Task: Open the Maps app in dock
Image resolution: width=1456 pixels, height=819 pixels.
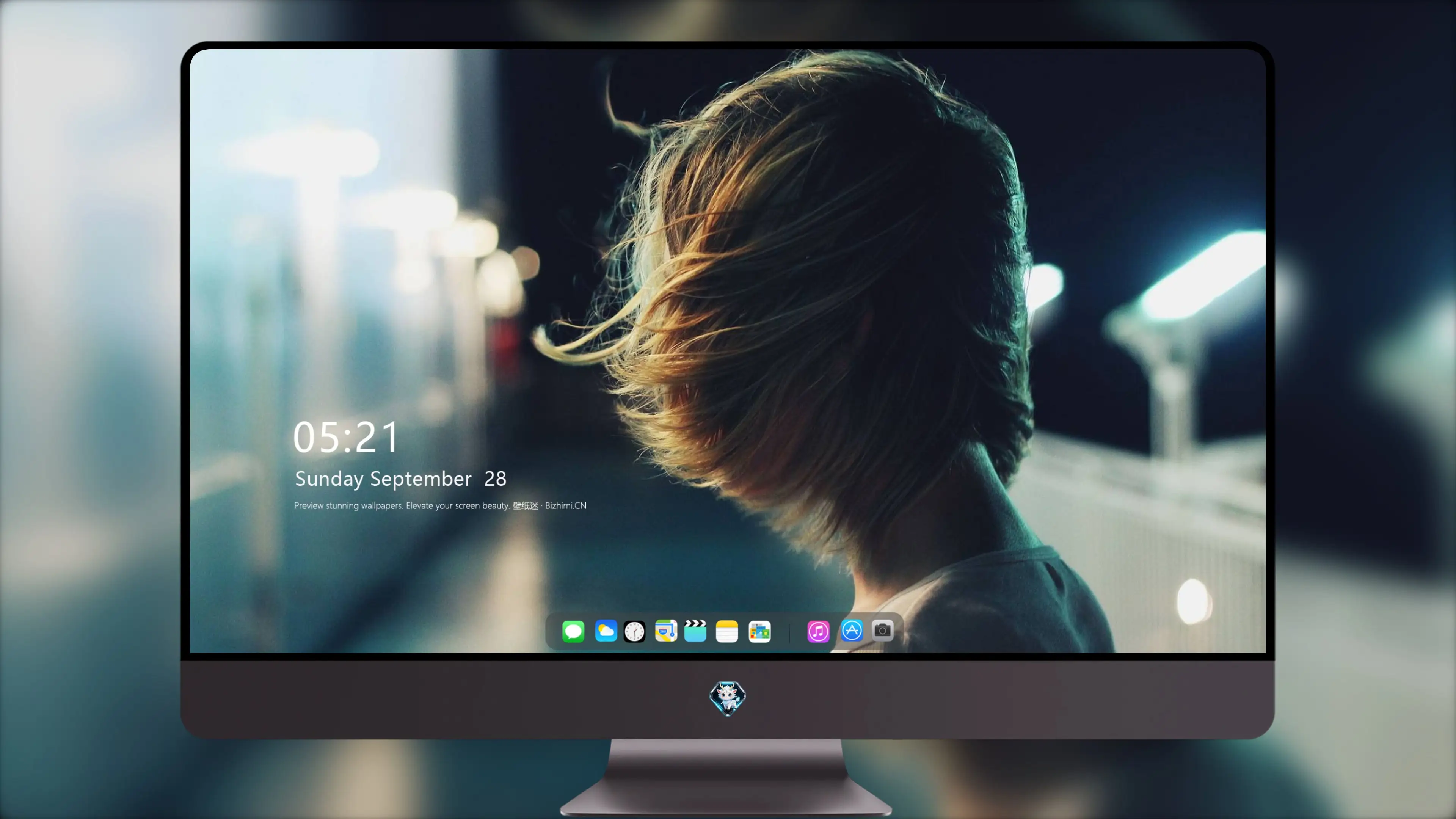Action: 666,631
